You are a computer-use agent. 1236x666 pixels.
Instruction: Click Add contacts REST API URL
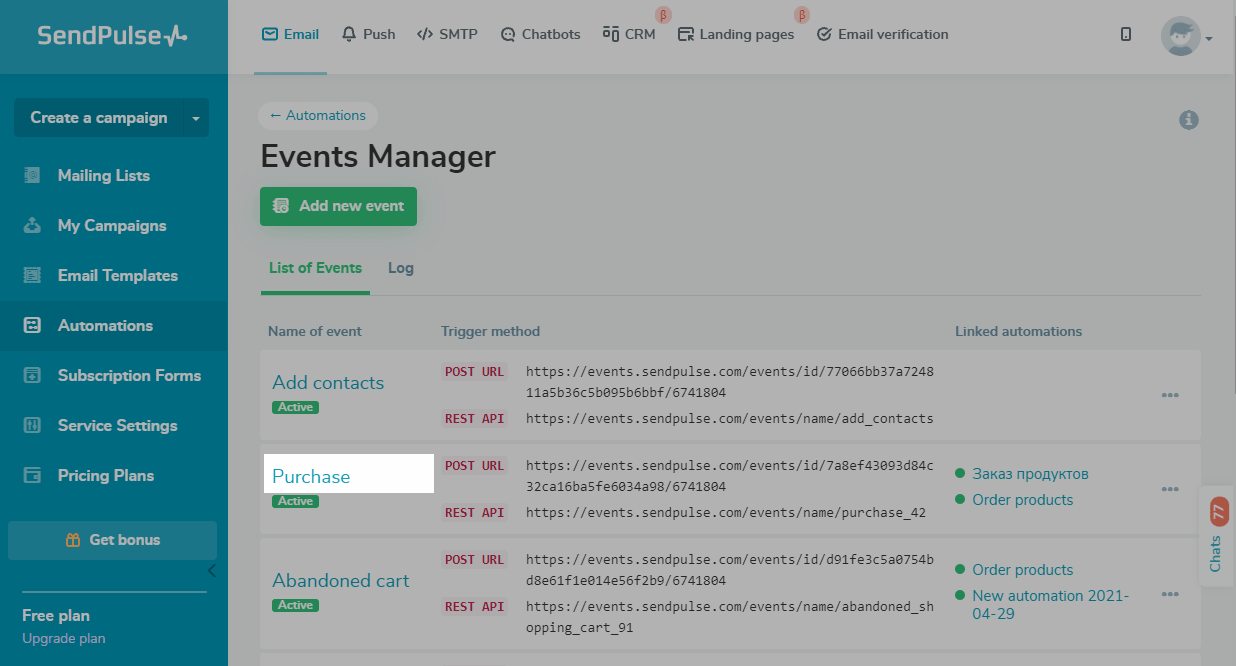pos(730,419)
